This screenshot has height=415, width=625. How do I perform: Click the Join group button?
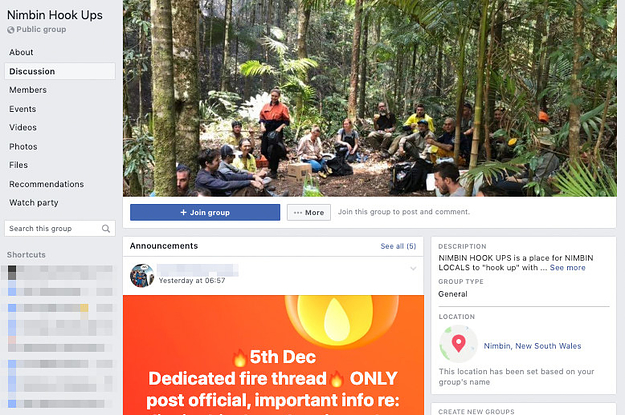[x=205, y=212]
